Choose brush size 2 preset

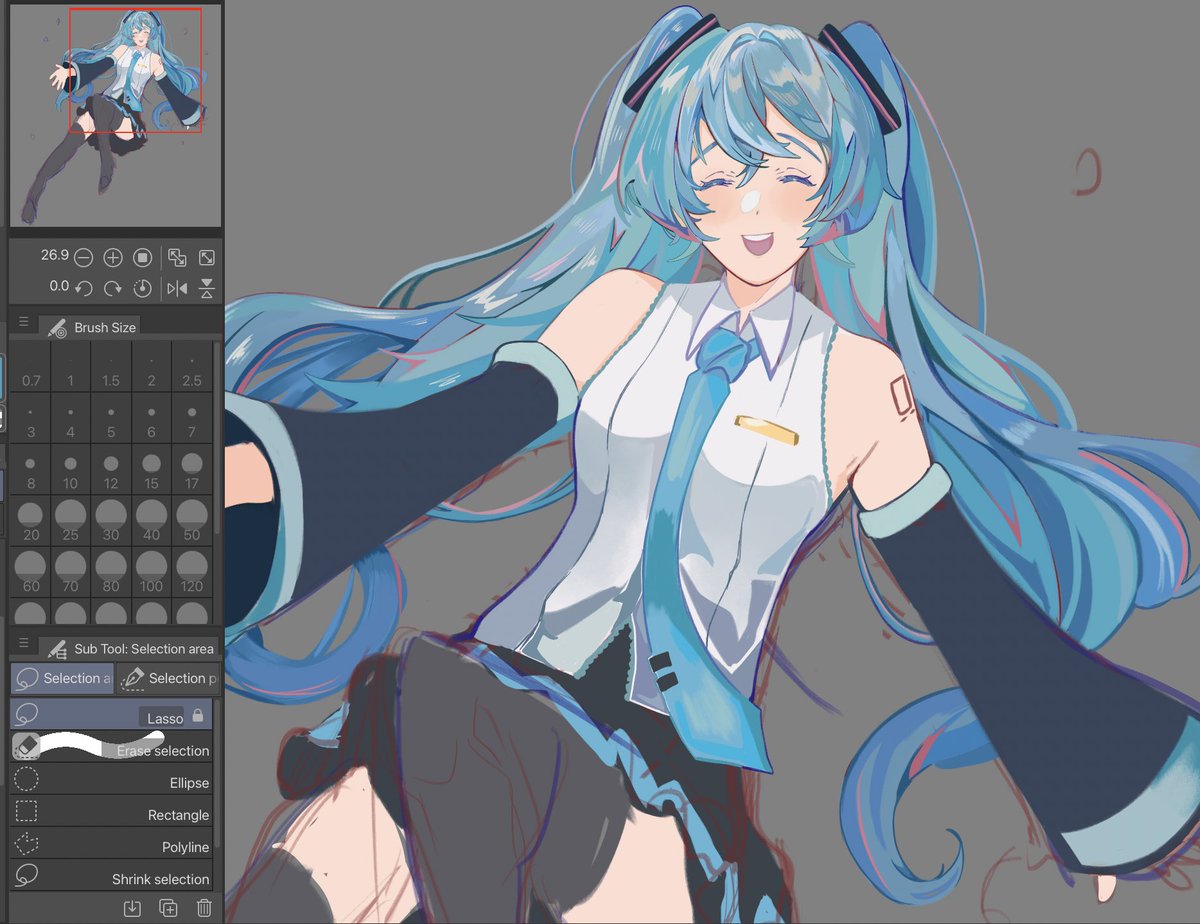[x=151, y=367]
